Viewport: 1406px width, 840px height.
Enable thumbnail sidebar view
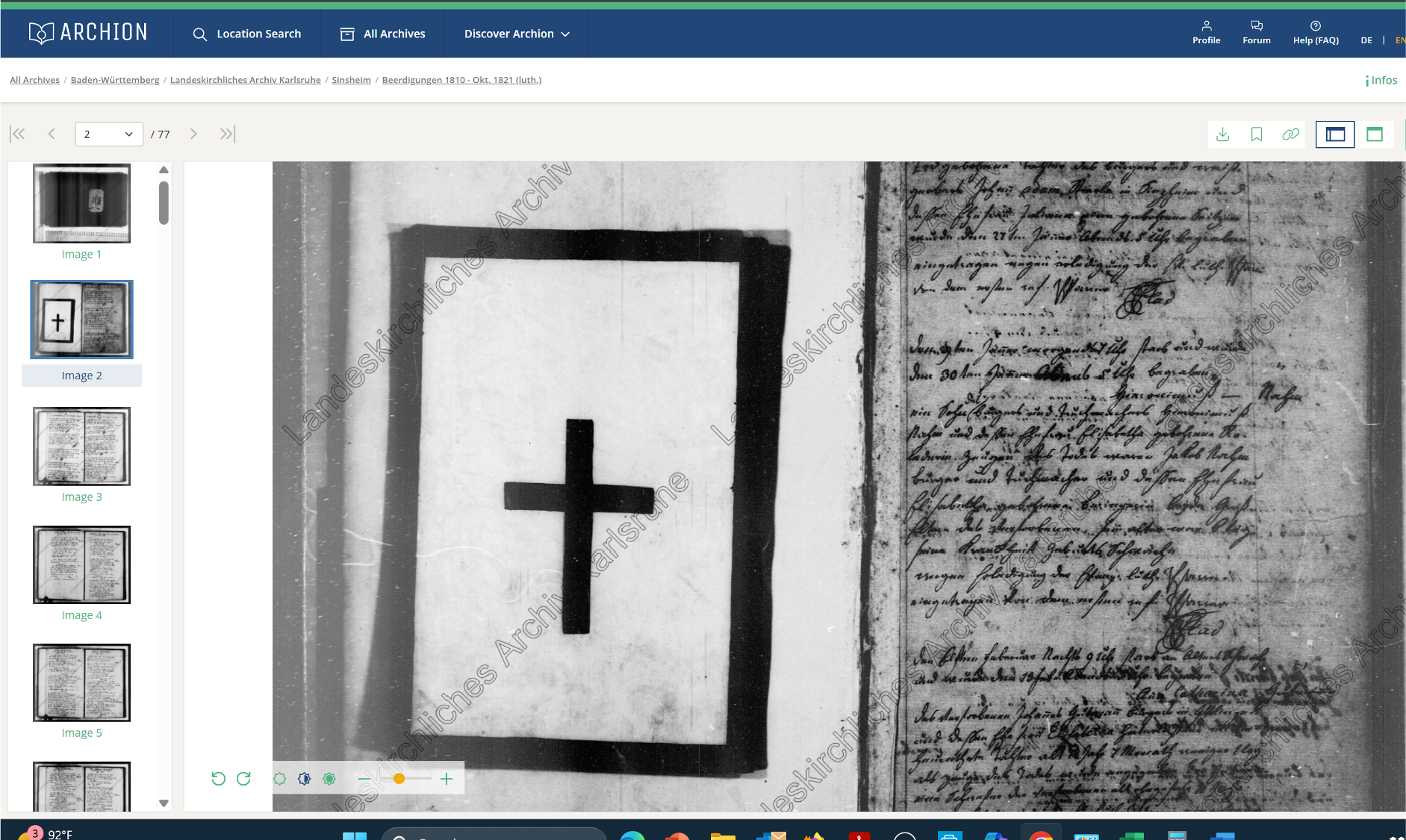click(x=1335, y=134)
